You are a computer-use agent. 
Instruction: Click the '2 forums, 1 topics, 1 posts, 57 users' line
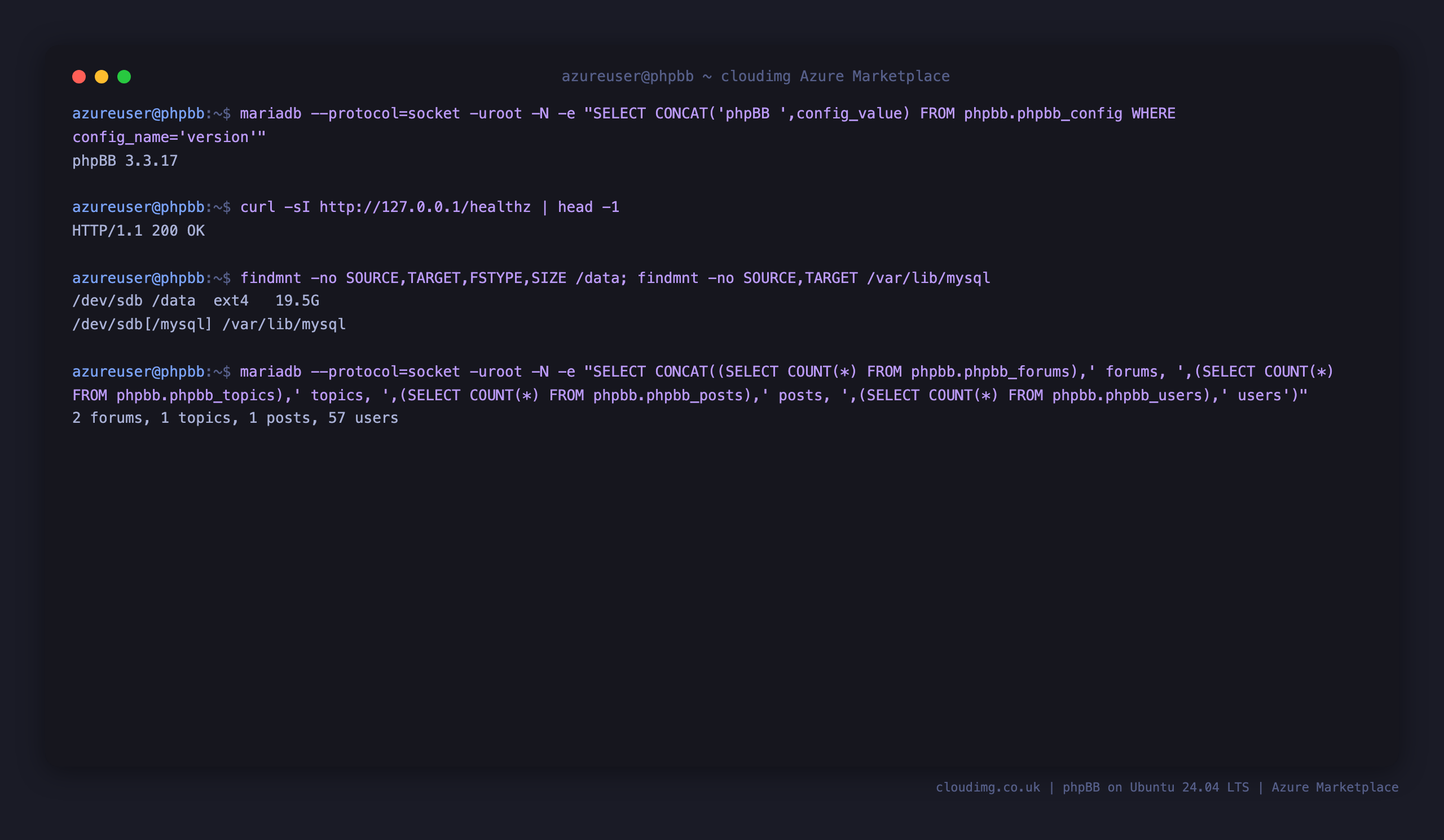tap(235, 418)
